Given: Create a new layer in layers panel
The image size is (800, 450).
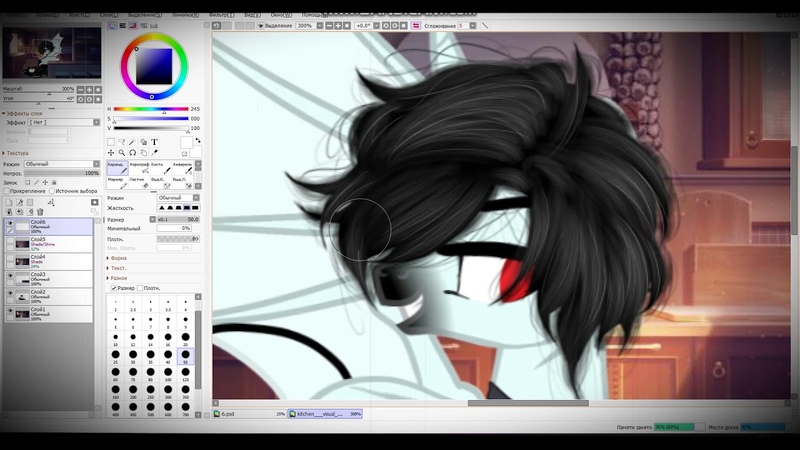Looking at the screenshot, I should pyautogui.click(x=9, y=203).
